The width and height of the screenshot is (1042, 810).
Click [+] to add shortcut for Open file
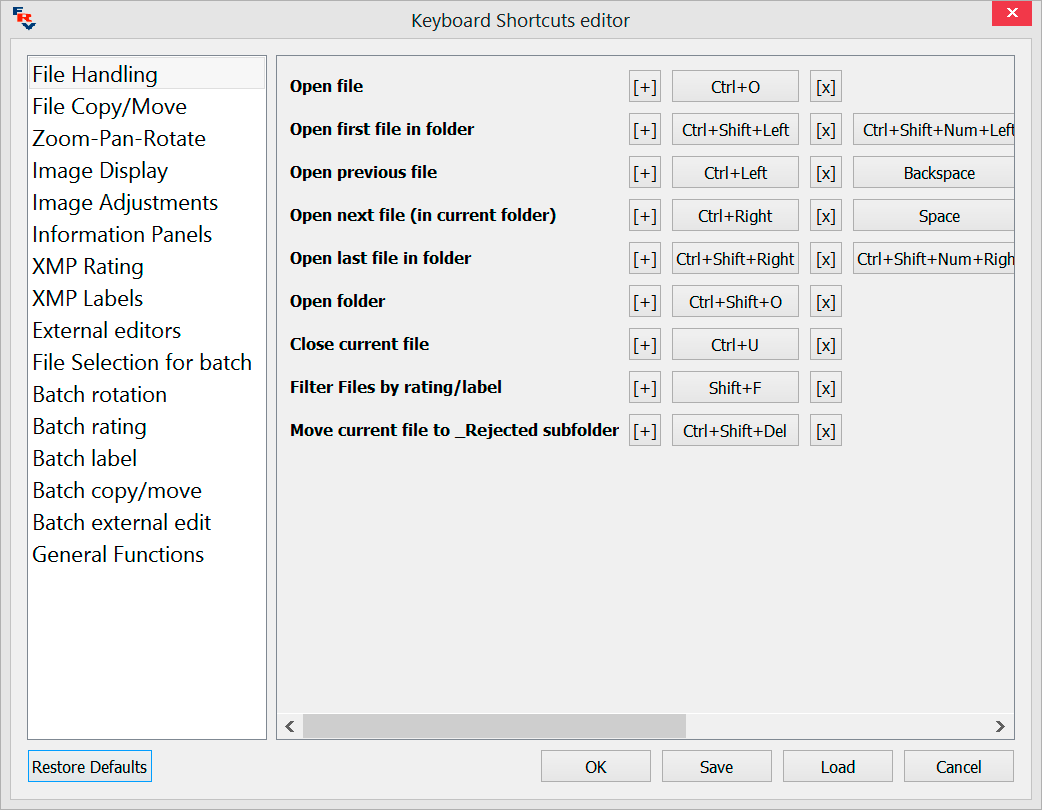pos(645,87)
